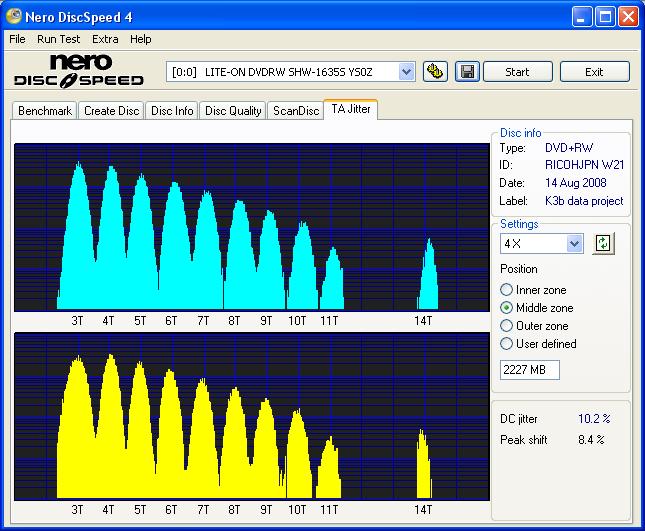Viewport: 645px width, 531px height.
Task: Click the 11T label under the lower graph
Action: pos(329,510)
